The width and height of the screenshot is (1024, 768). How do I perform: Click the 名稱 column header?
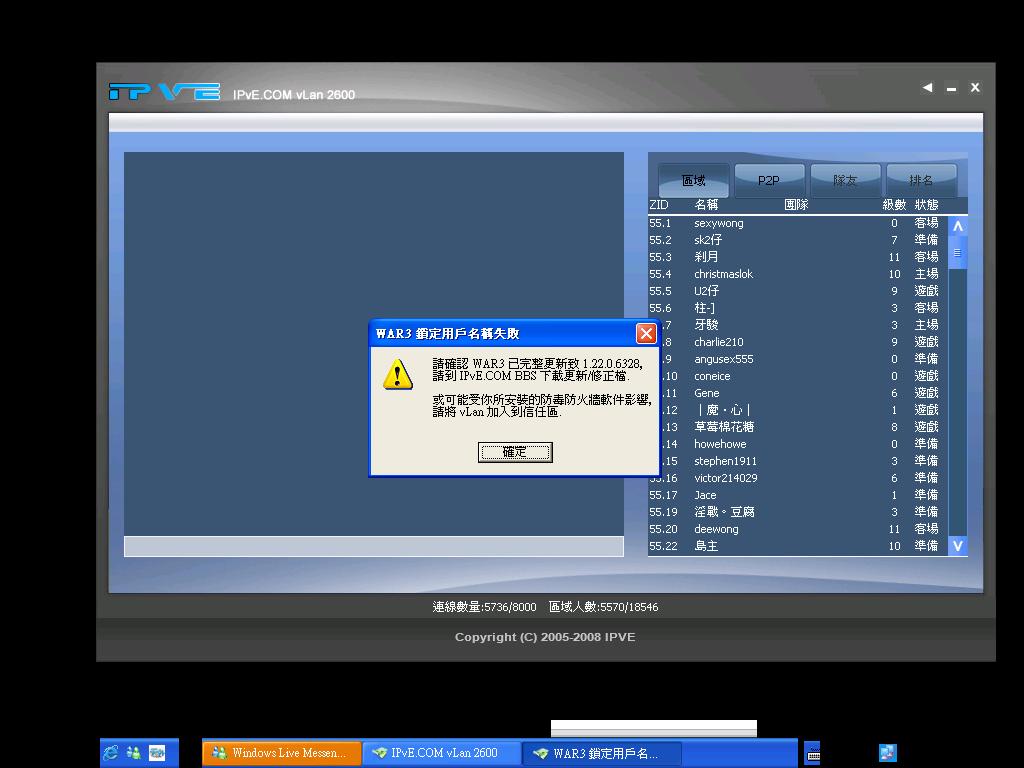coord(706,205)
